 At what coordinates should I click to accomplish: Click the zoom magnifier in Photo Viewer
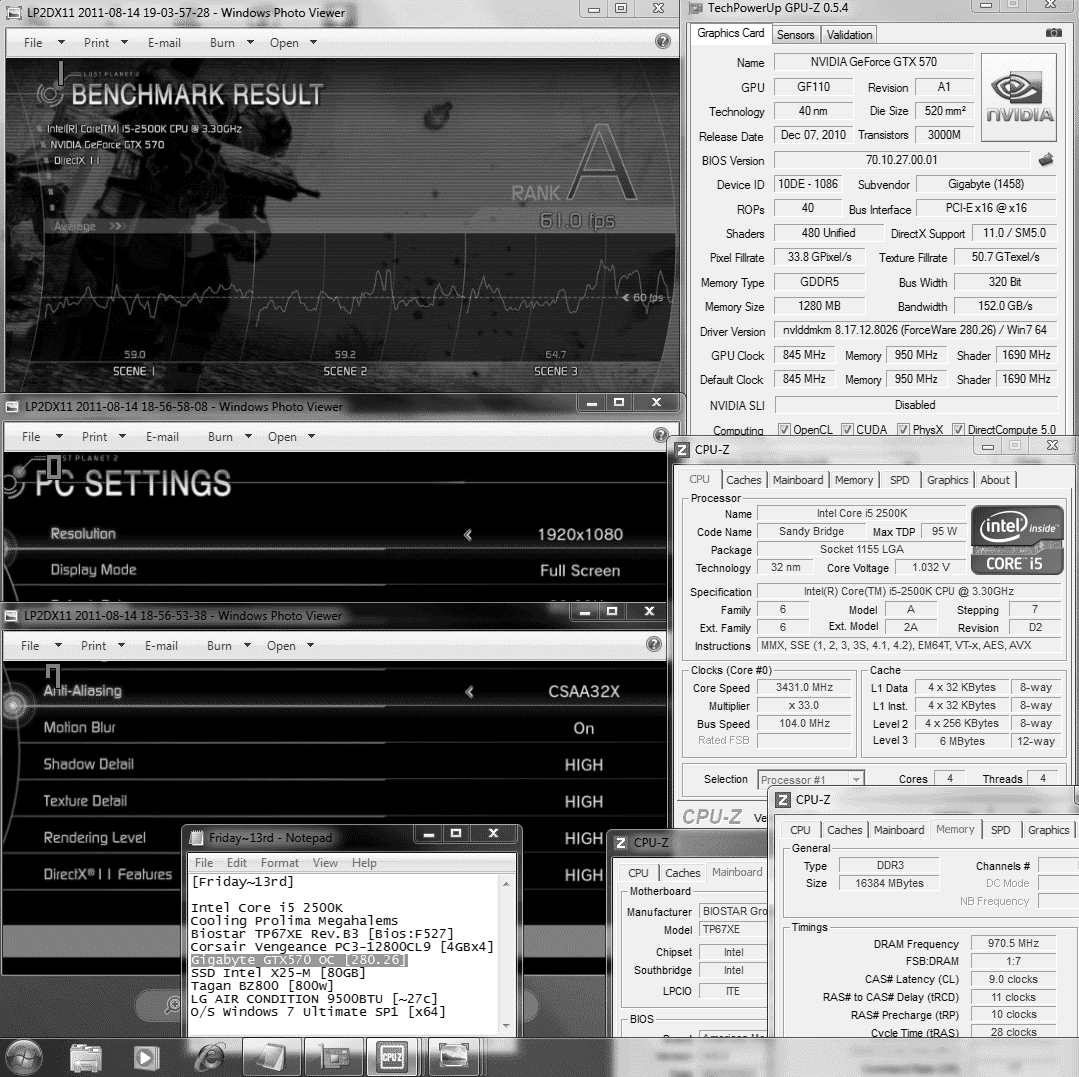[172, 1006]
